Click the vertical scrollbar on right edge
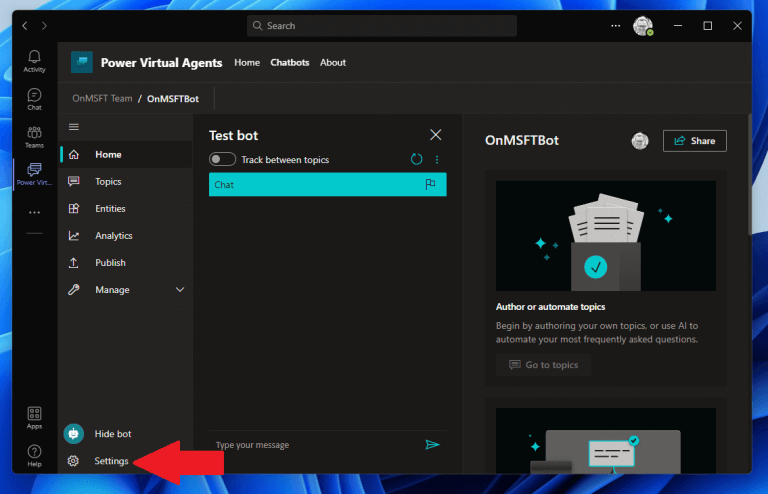Screen dimensions: 768x494 coord(749,174)
